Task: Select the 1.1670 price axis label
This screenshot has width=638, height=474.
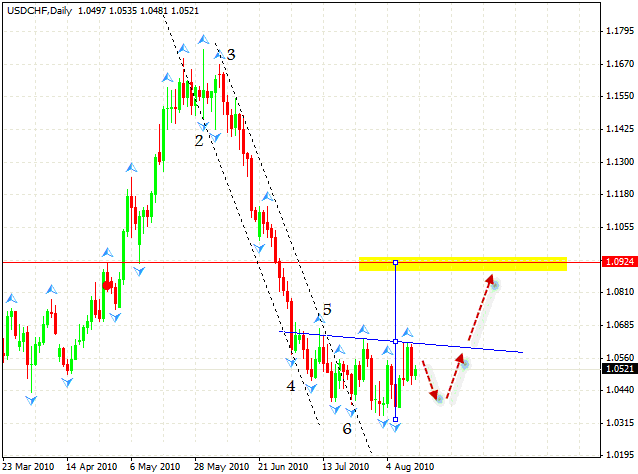Action: coord(620,64)
